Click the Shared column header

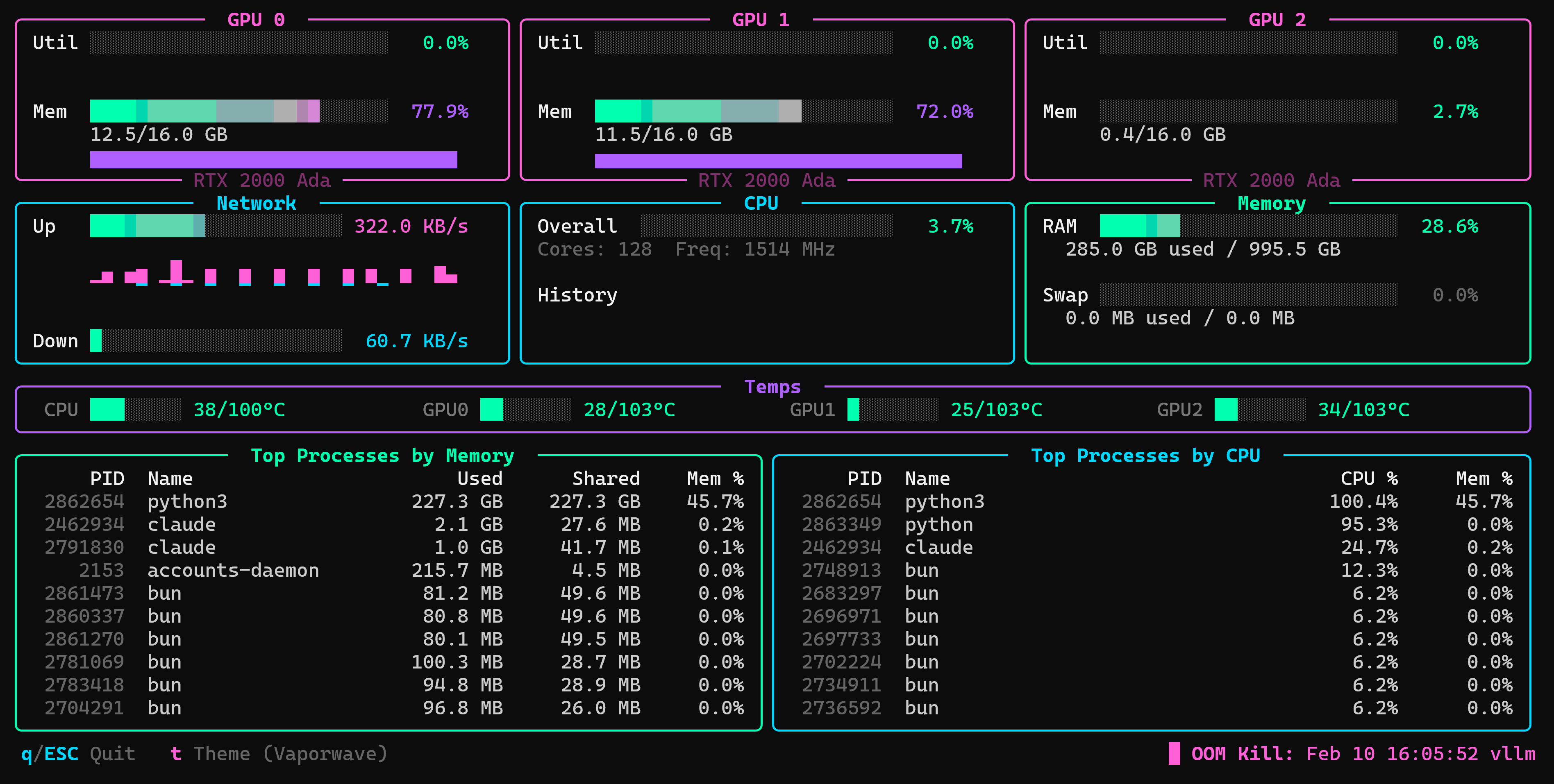point(606,478)
